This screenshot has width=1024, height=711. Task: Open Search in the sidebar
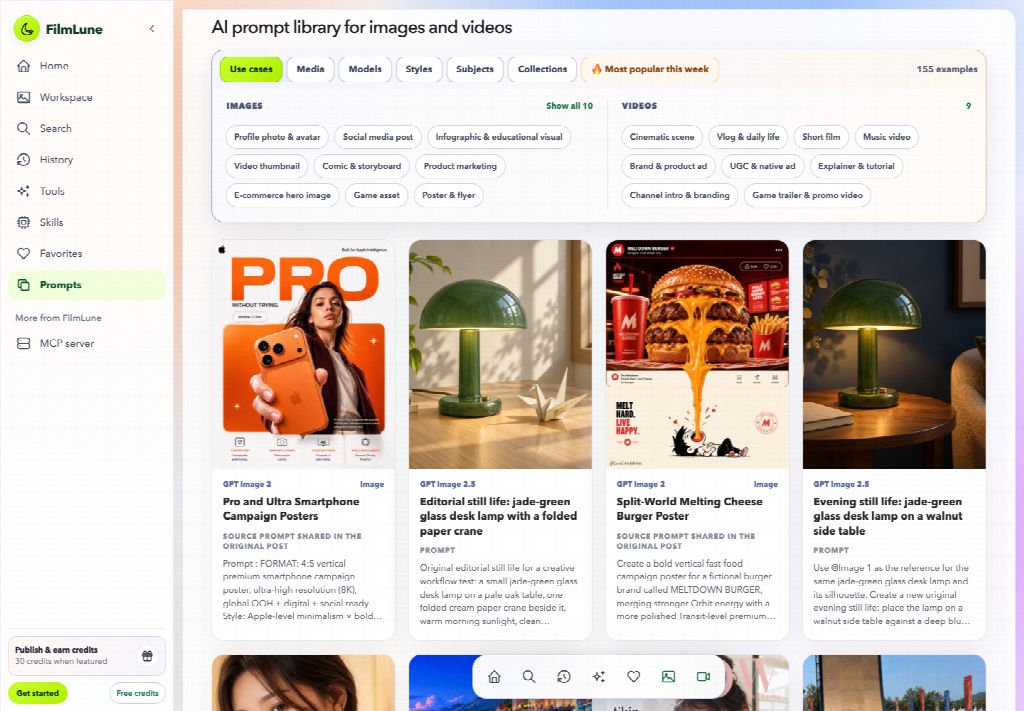point(86,129)
